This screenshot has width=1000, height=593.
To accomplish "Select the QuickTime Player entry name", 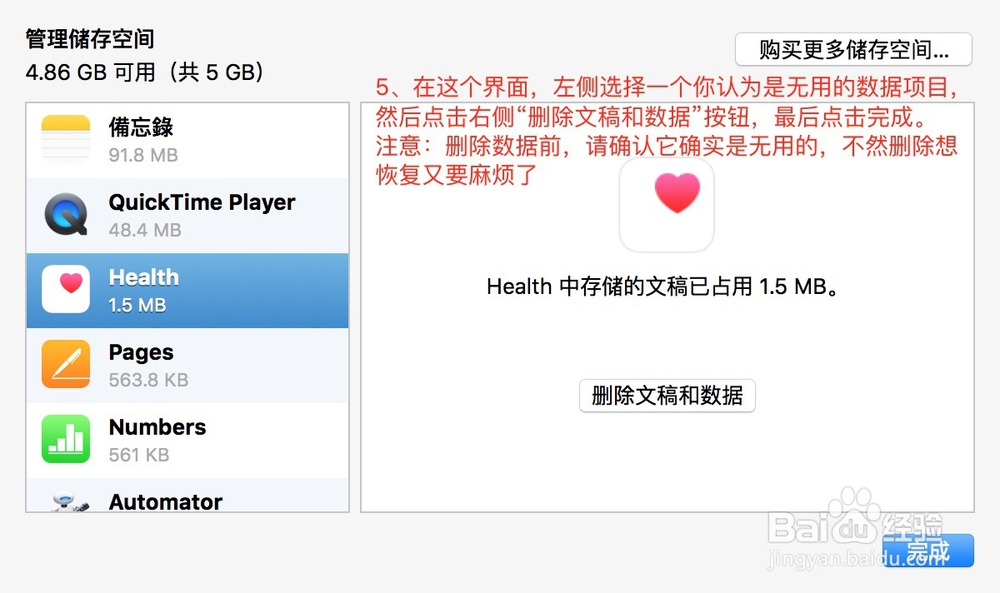I will (x=202, y=202).
